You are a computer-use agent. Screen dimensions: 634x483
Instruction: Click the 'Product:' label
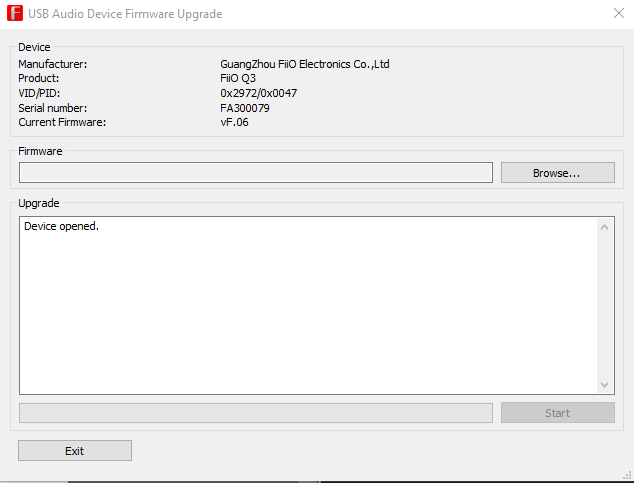[x=38, y=78]
